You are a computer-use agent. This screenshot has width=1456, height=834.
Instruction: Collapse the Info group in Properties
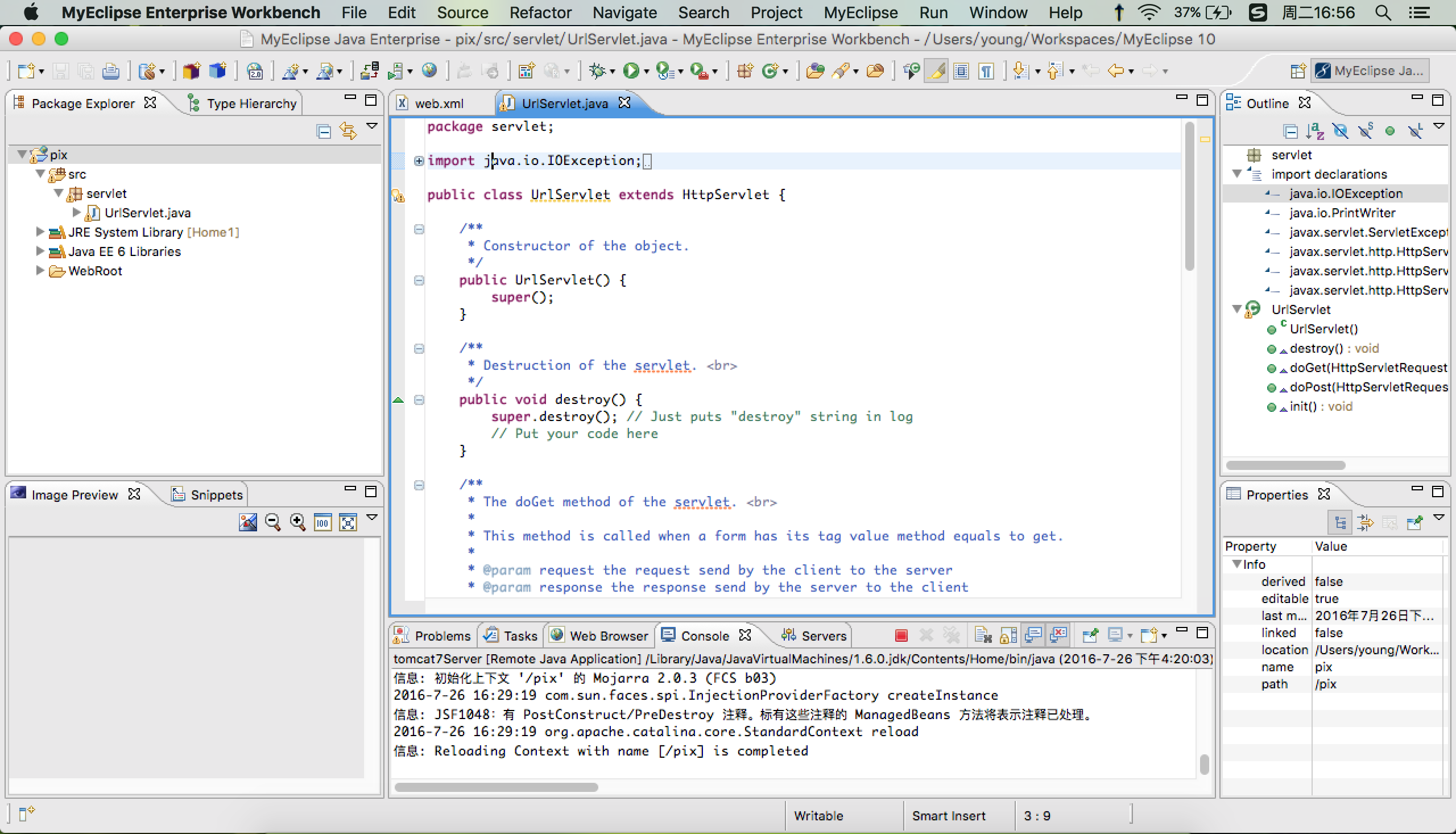pyautogui.click(x=1236, y=564)
